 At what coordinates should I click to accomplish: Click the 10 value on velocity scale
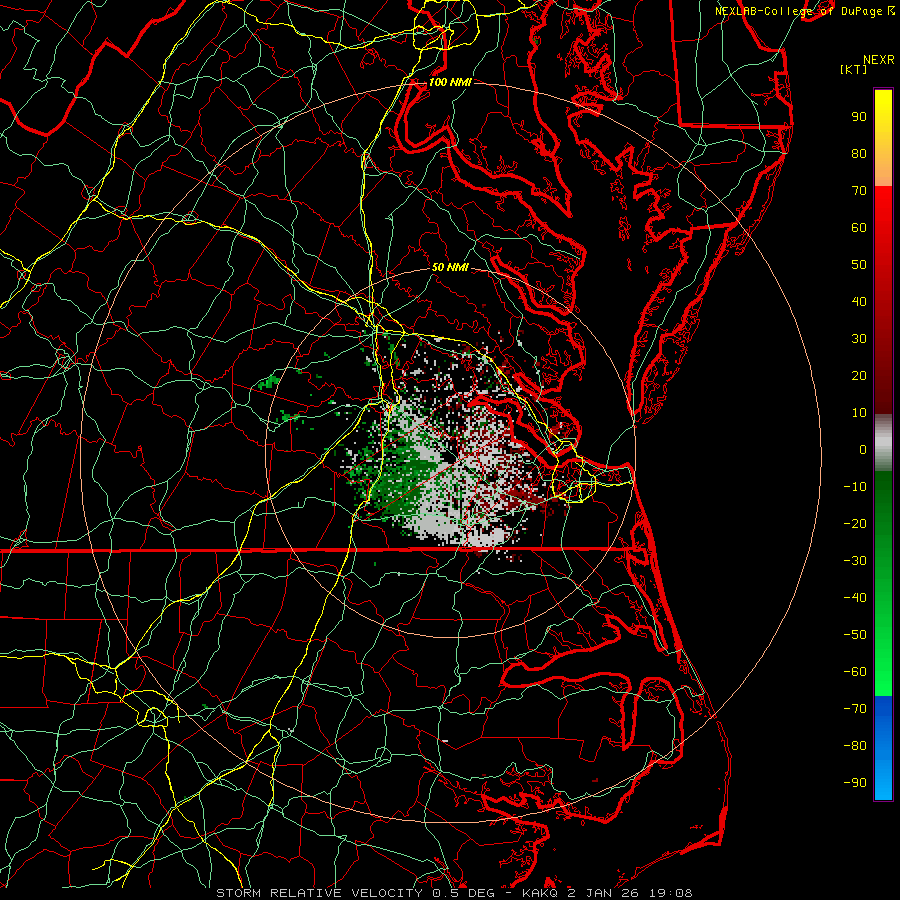click(859, 413)
